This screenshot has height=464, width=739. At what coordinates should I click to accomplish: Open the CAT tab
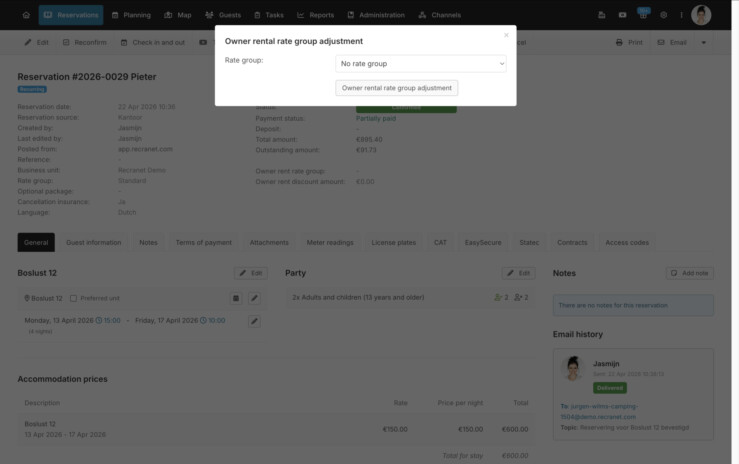440,243
